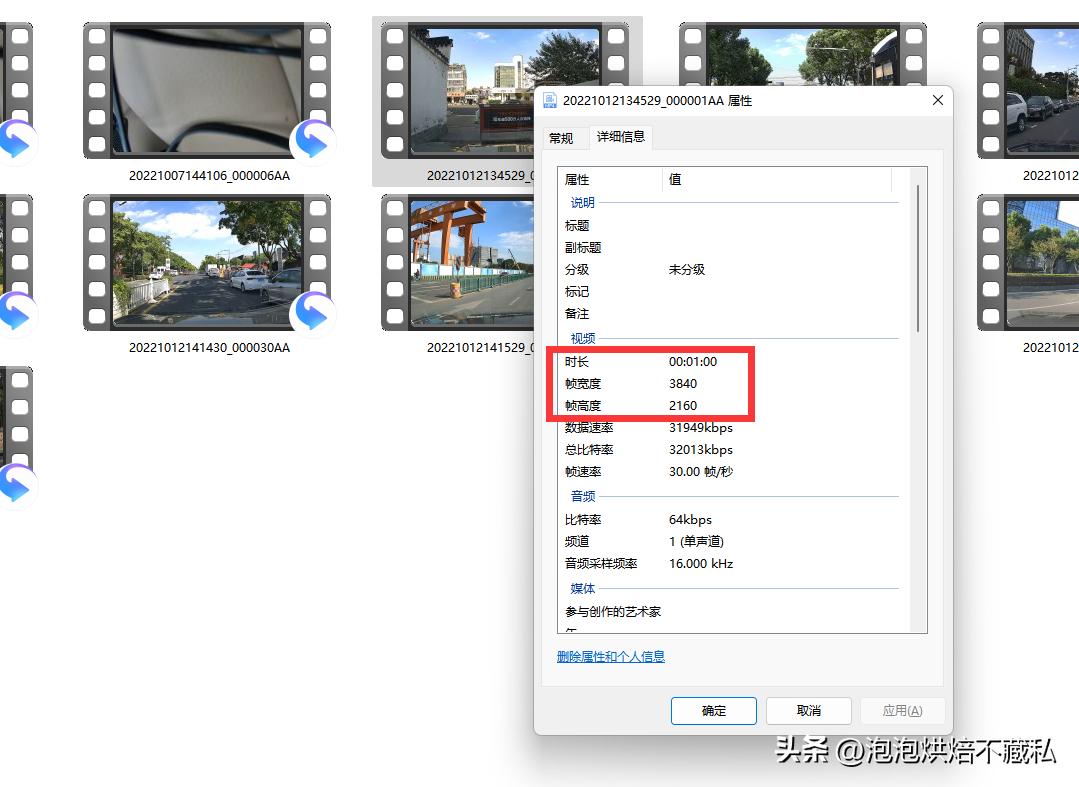This screenshot has width=1079, height=787.
Task: Click the 确定 button
Action: click(x=713, y=710)
